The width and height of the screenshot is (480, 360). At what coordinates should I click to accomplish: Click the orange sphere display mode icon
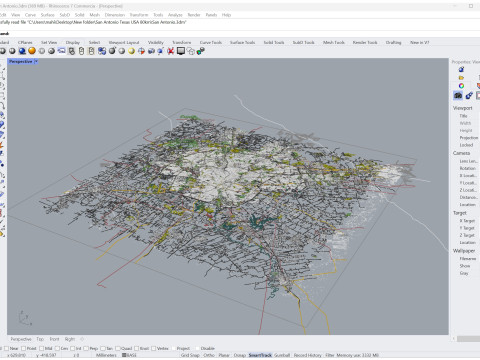[x=32, y=51]
